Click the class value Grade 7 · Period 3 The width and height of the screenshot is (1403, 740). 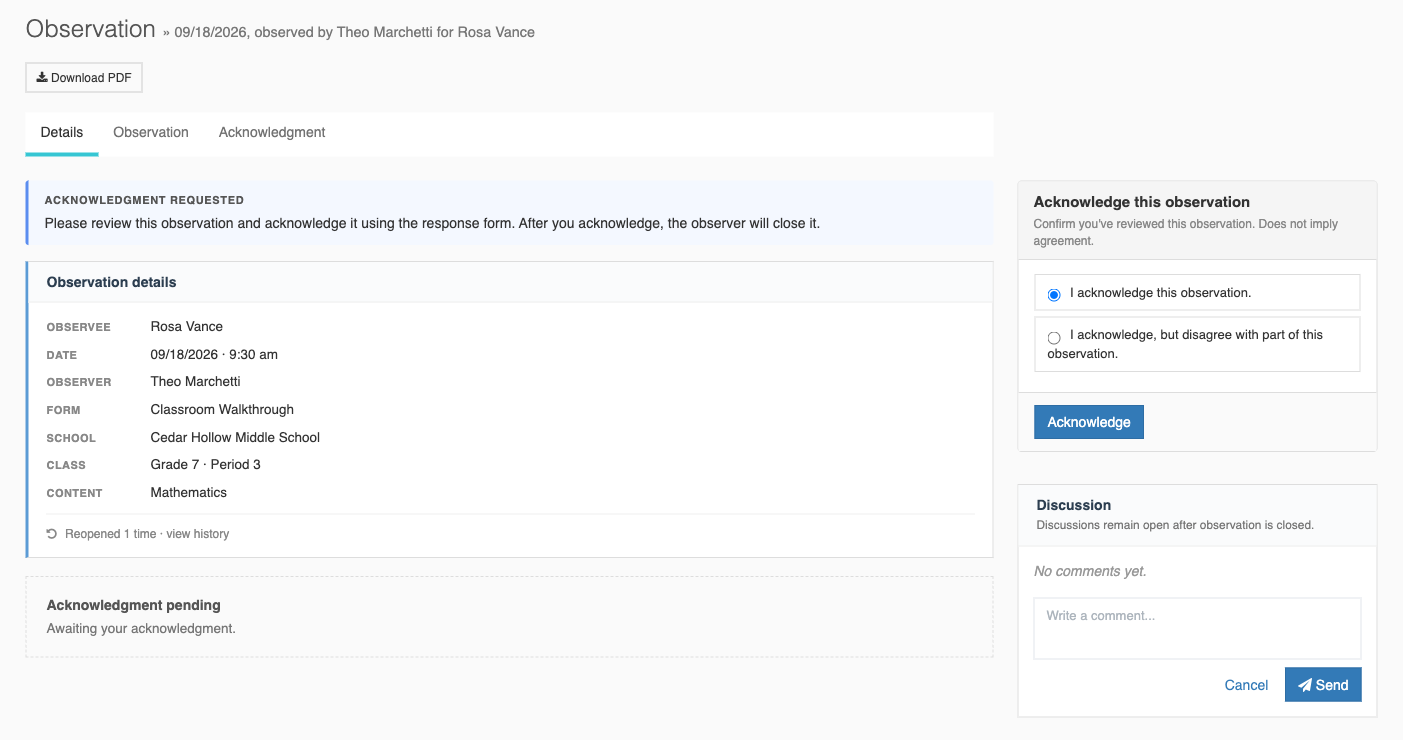click(x=206, y=465)
